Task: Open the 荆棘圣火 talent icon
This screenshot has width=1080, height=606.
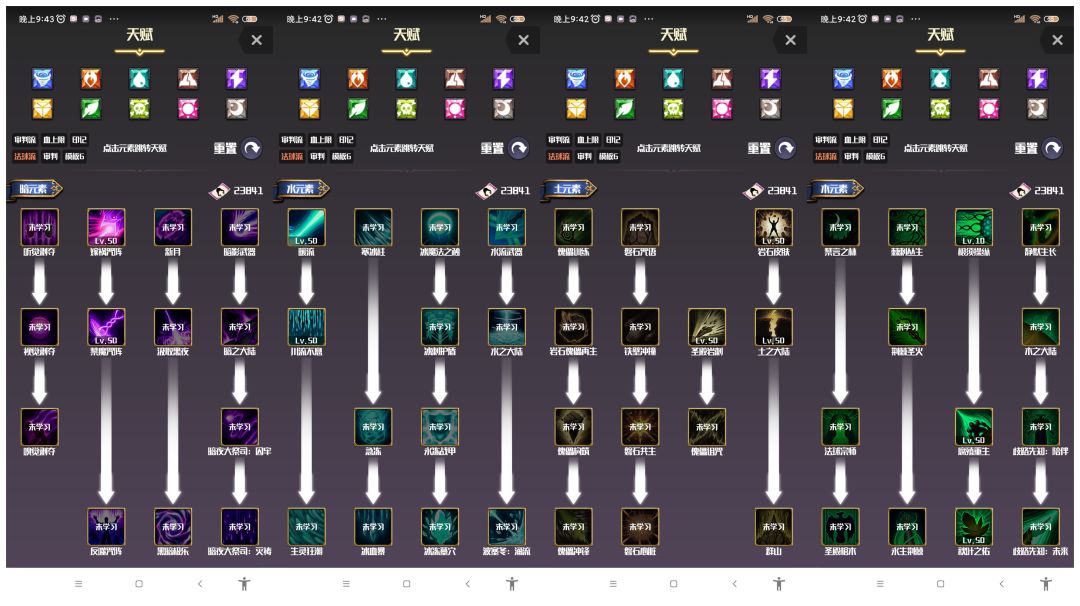Action: 907,327
